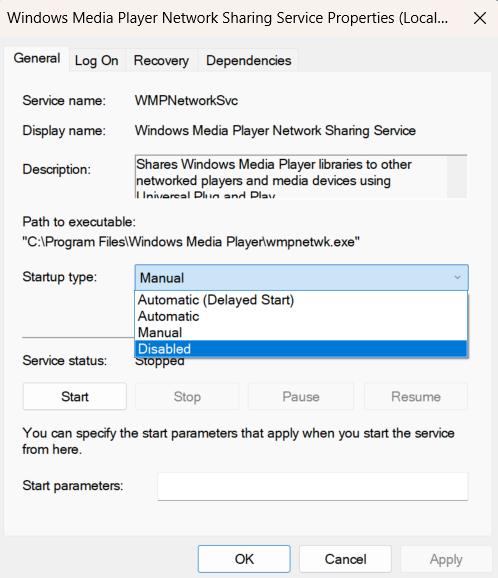Cancel the properties dialog
498x578 pixels.
click(x=345, y=559)
